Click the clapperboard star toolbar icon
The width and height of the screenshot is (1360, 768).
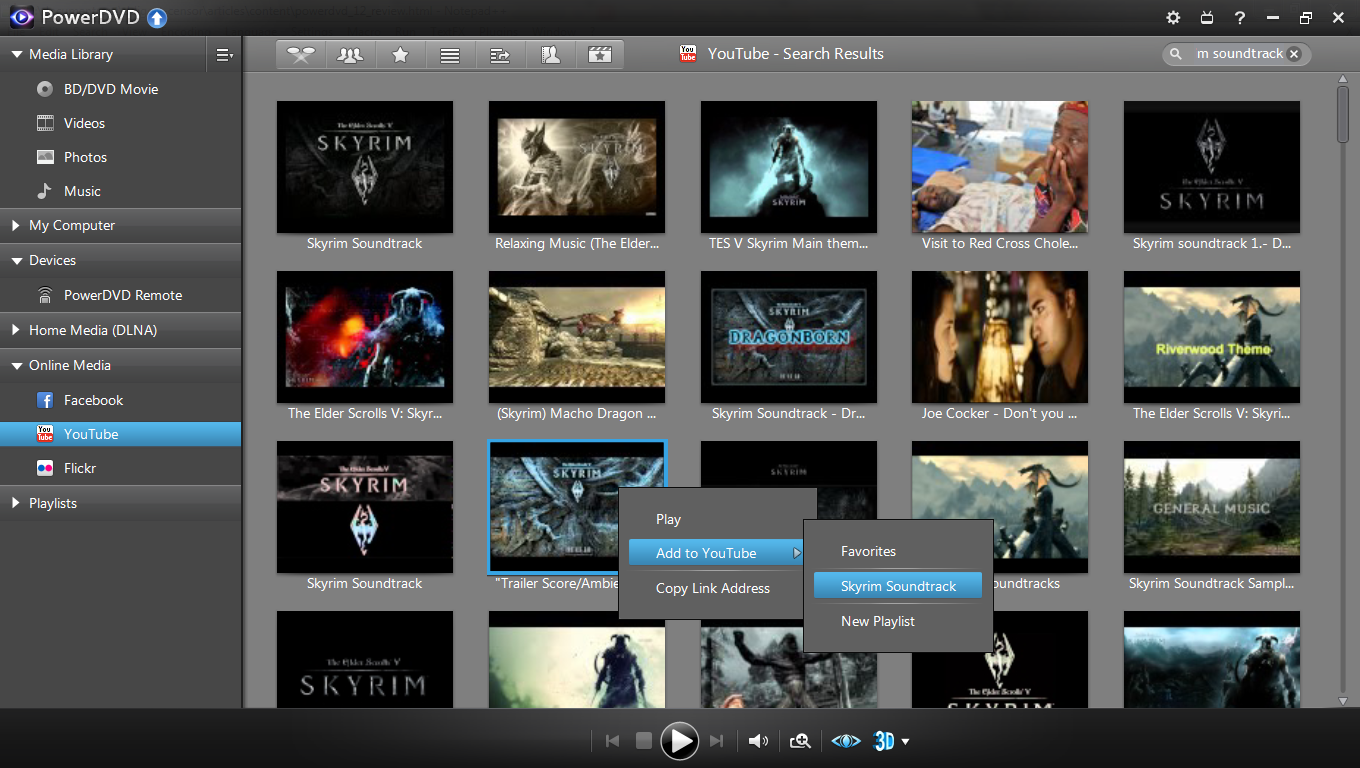click(x=599, y=55)
